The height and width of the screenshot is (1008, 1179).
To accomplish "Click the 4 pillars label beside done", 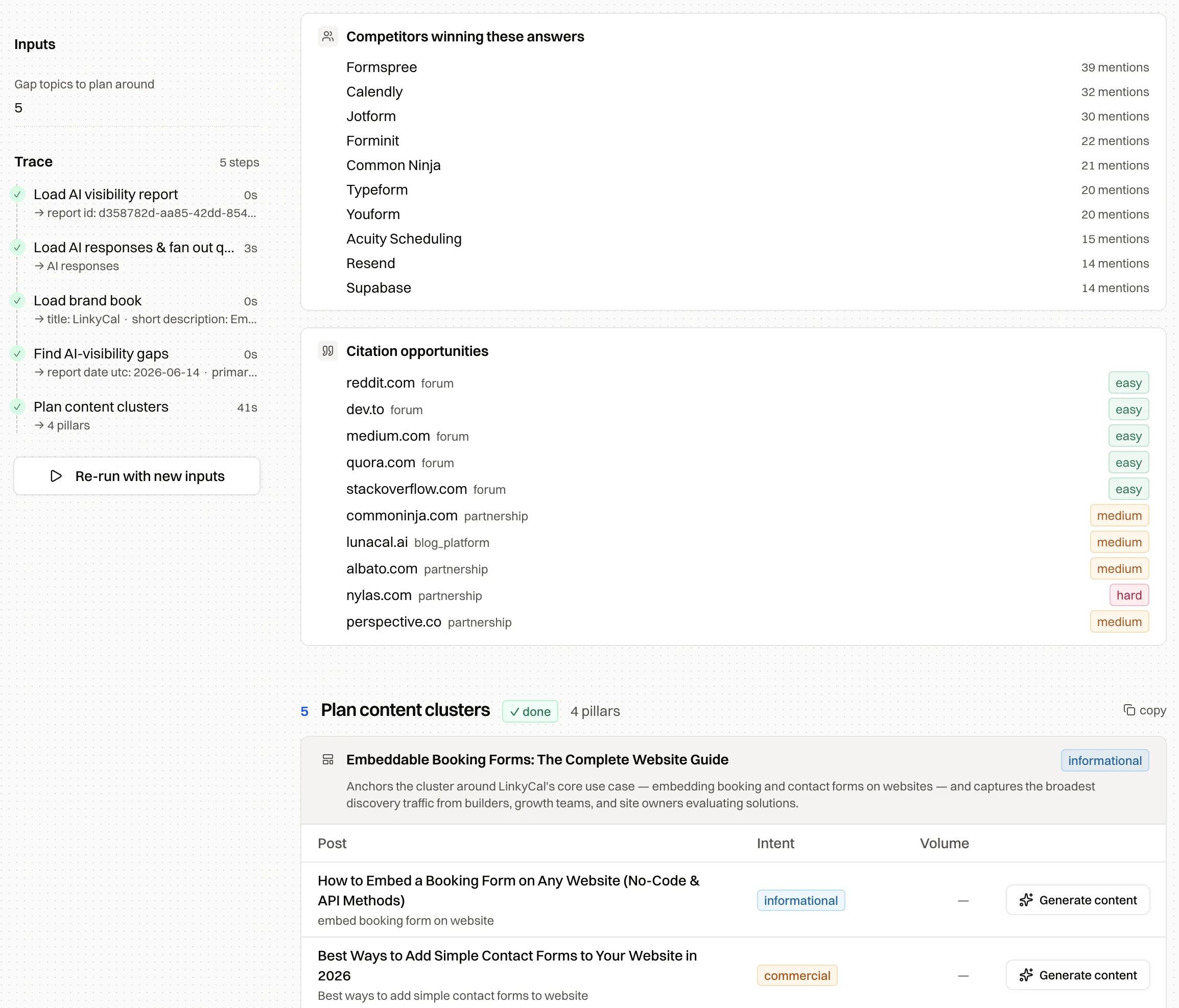I will point(595,711).
